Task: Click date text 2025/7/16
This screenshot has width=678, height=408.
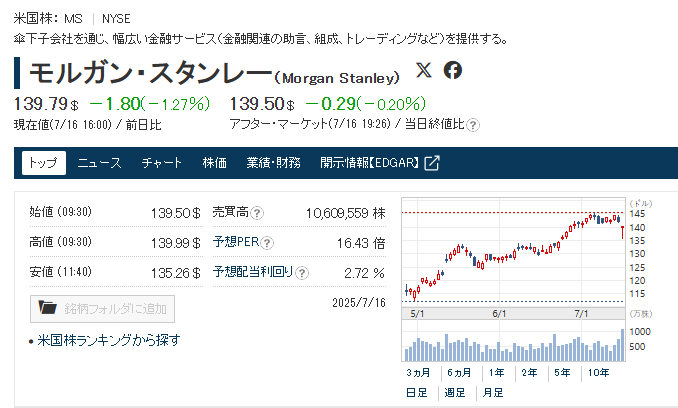Action: click(359, 303)
